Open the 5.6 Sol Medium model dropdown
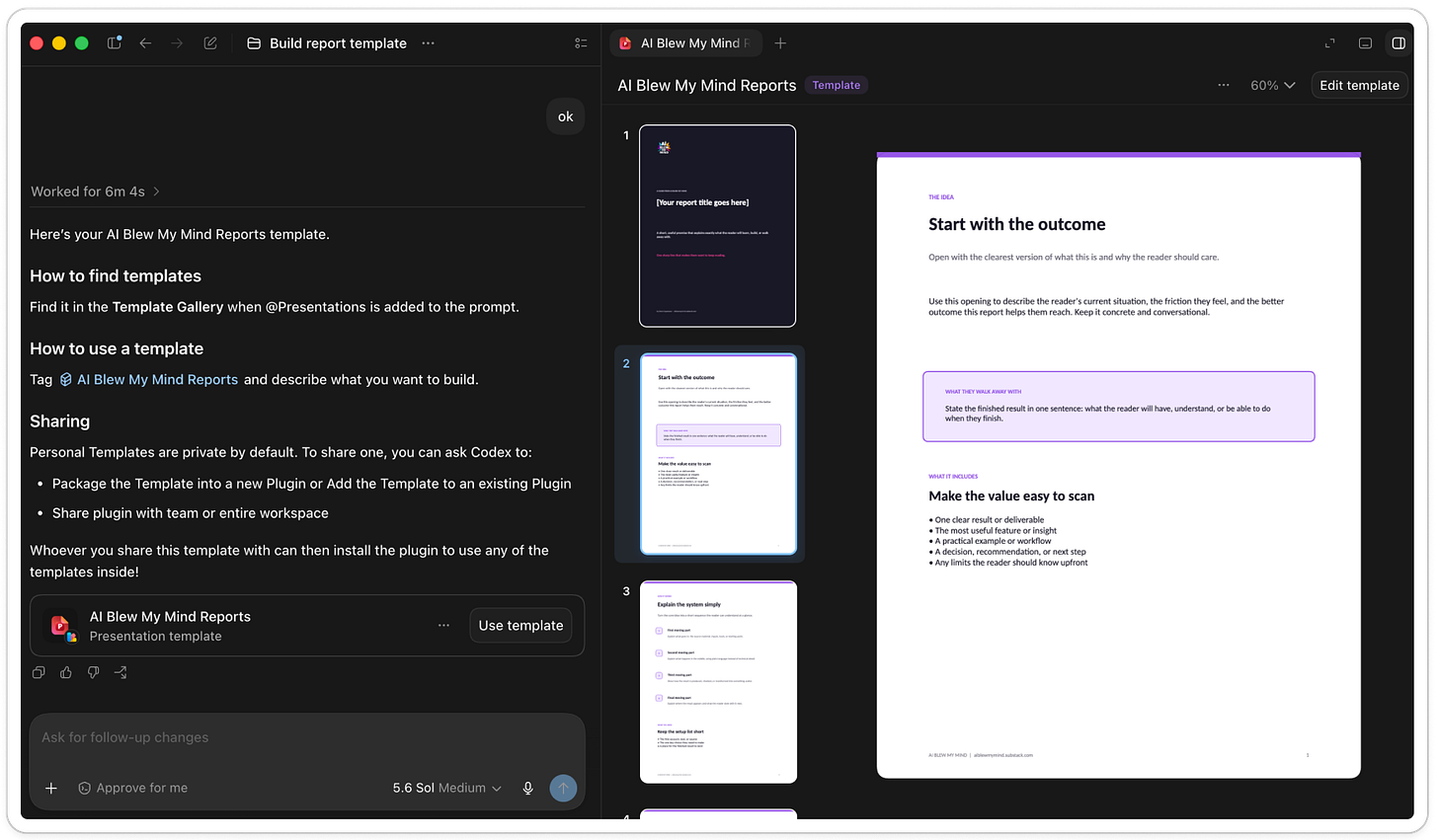Viewport: 1438px width, 840px height. point(447,788)
